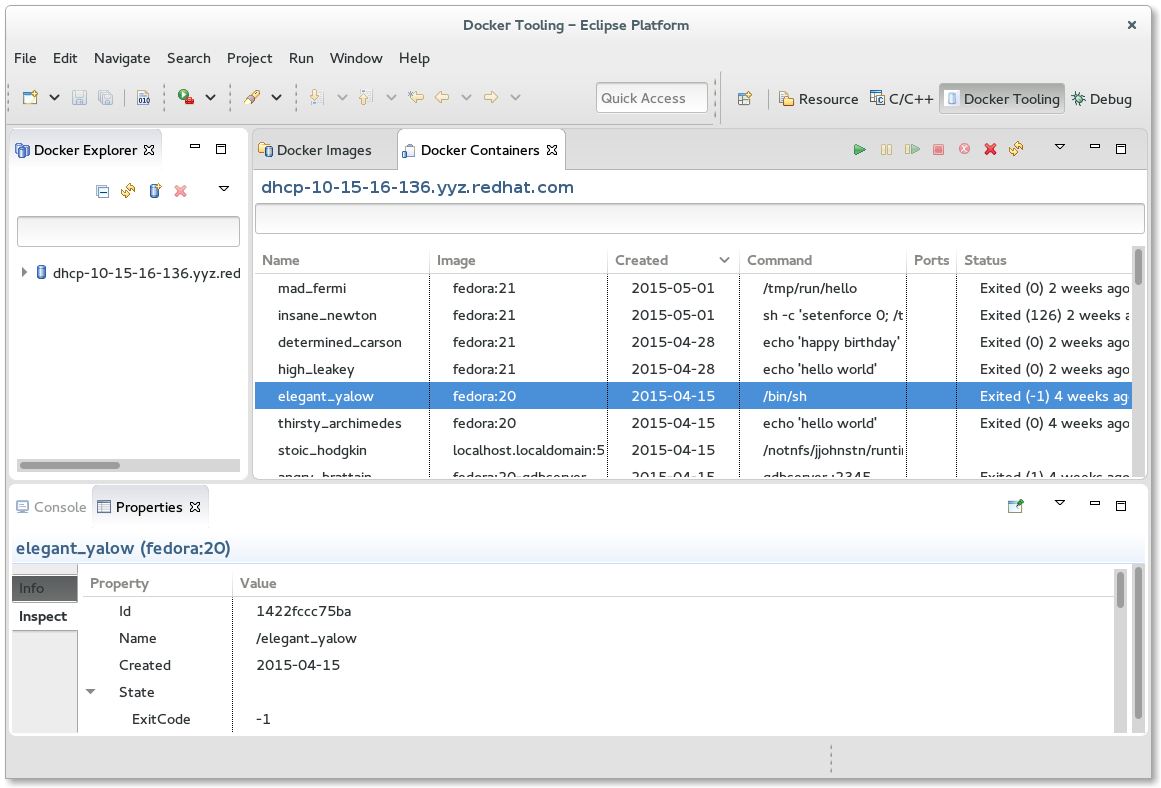1161x788 pixels.
Task: Click the Back navigation arrow
Action: 442,97
